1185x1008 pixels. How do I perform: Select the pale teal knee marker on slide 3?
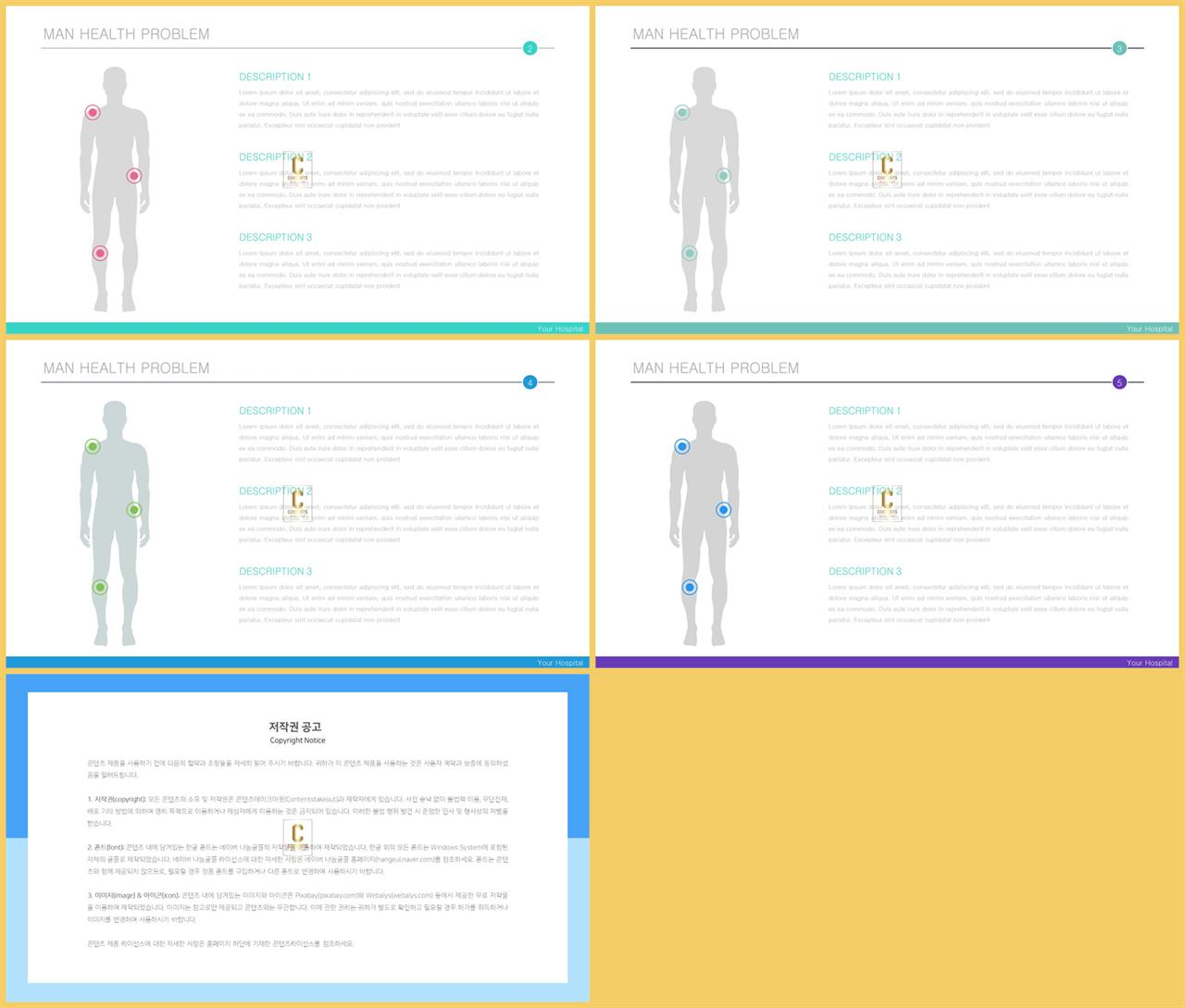[690, 254]
